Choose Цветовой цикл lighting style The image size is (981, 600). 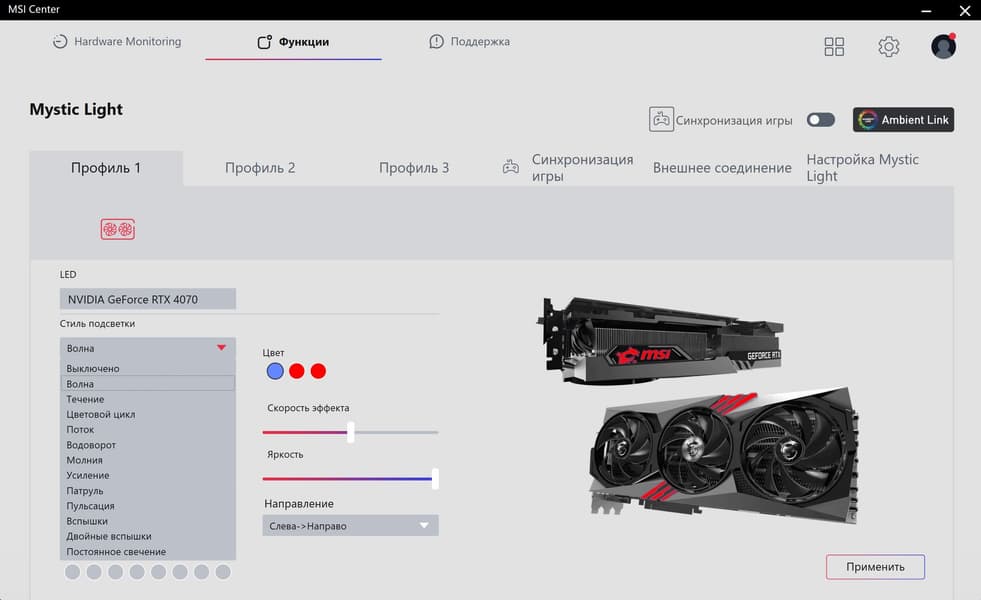click(x=148, y=414)
